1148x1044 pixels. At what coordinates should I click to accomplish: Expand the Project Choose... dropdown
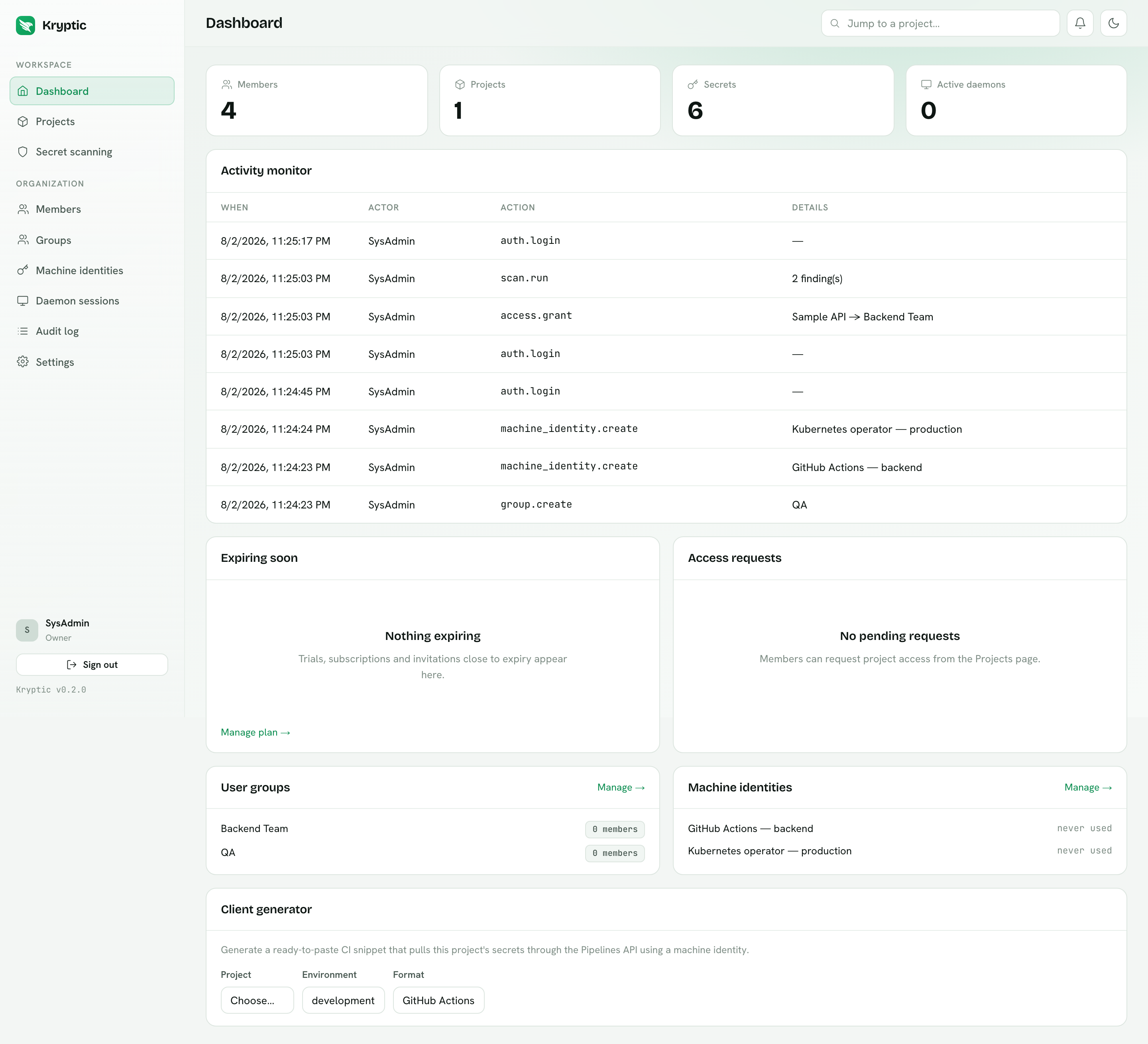click(x=257, y=1000)
